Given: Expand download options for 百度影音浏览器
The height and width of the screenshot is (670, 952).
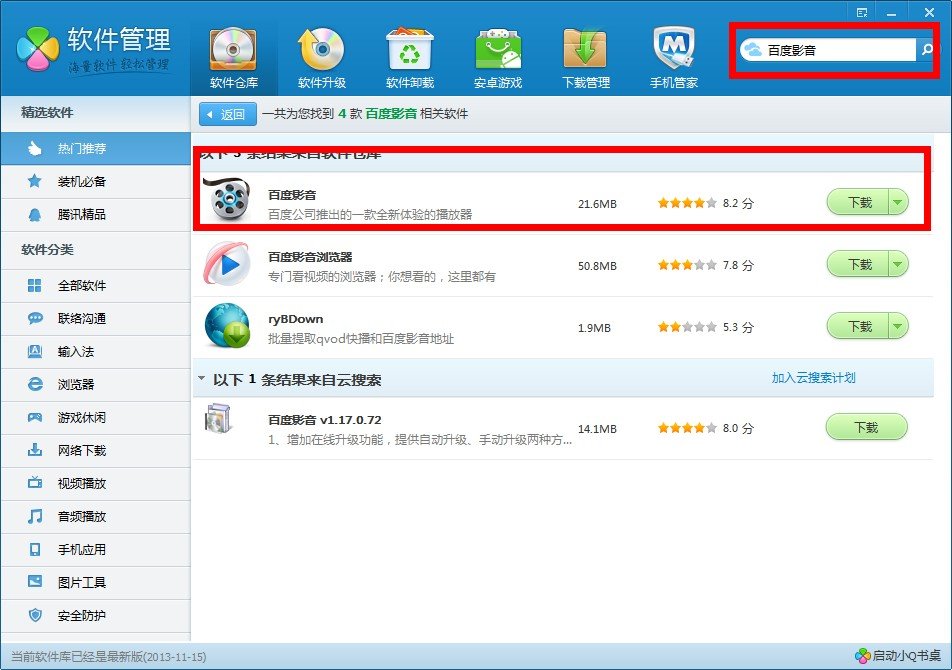Looking at the screenshot, I should point(895,264).
